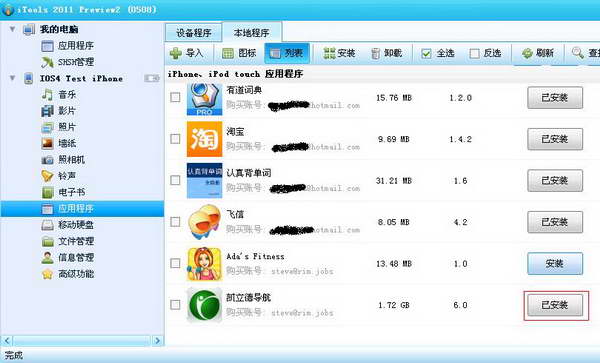Switch to the 本地程序 tab
The image size is (600, 363).
point(251,33)
